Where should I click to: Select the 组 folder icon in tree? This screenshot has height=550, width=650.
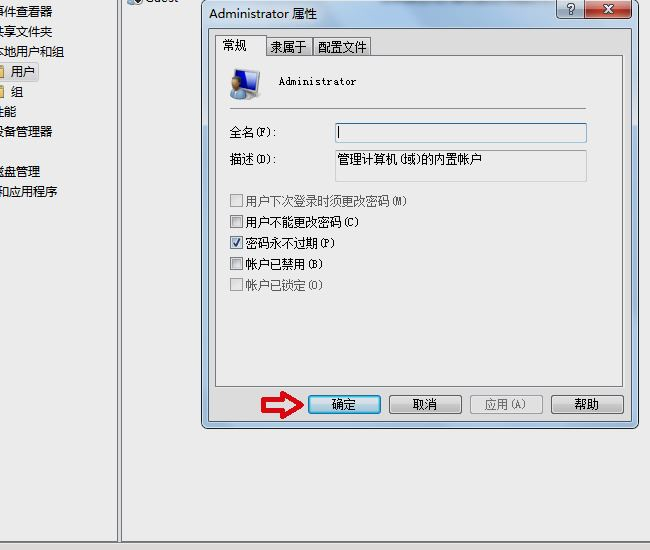pyautogui.click(x=2, y=92)
